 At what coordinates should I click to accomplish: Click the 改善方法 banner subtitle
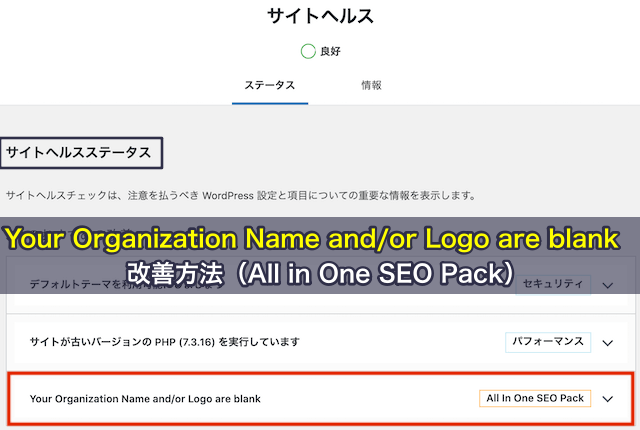tap(320, 271)
